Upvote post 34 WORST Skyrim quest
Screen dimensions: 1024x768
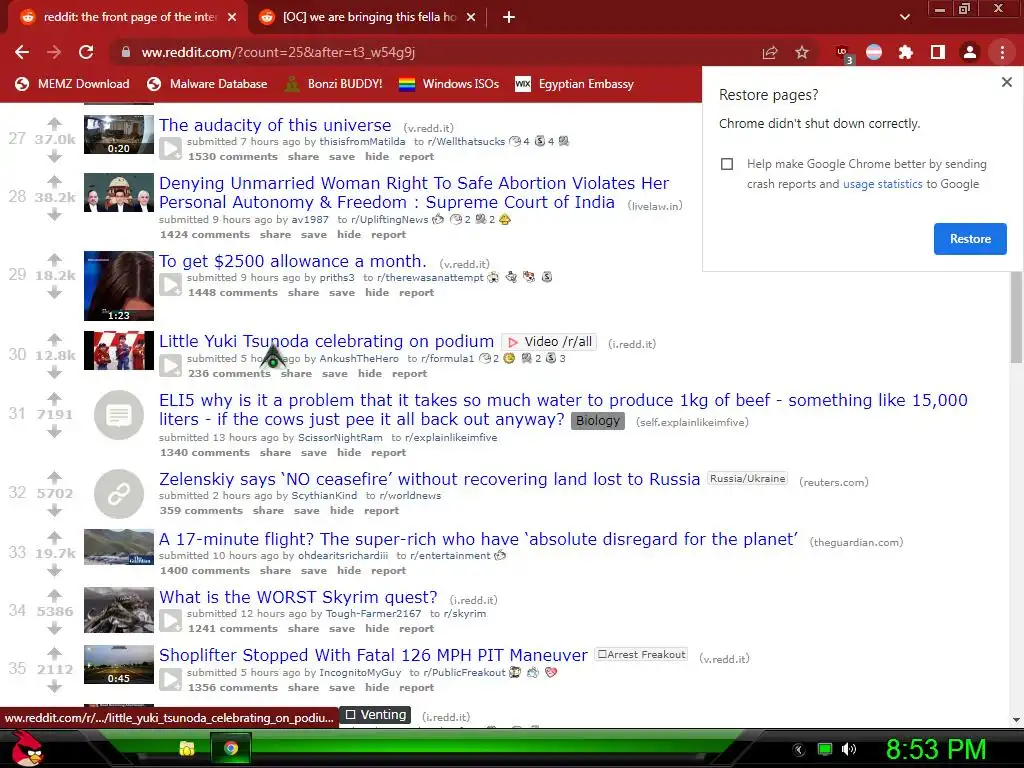[55, 595]
